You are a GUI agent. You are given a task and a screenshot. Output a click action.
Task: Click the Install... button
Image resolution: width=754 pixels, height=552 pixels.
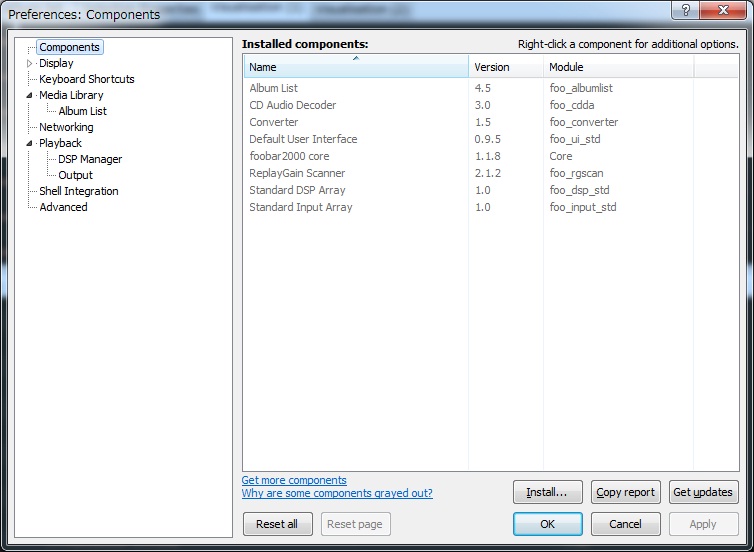tap(548, 492)
